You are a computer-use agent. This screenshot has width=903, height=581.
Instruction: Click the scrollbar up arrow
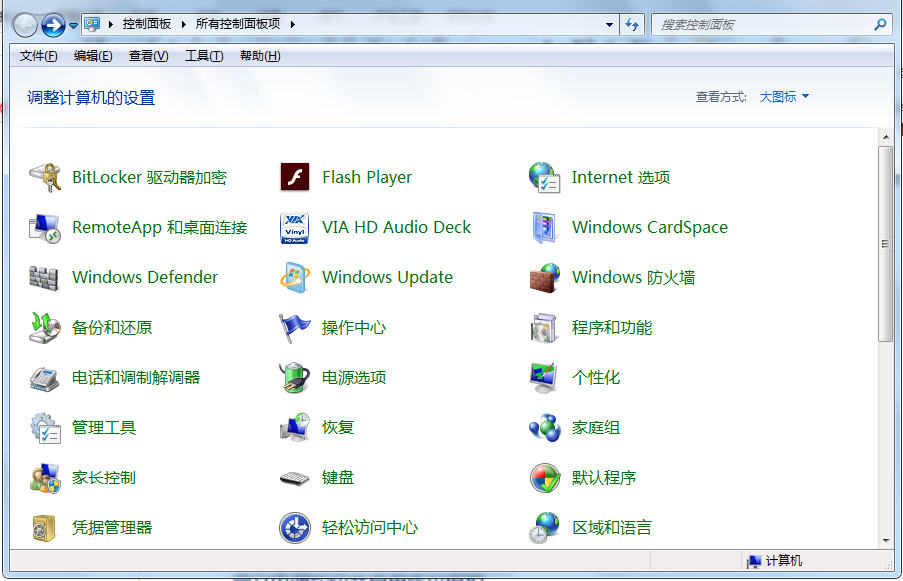(886, 138)
